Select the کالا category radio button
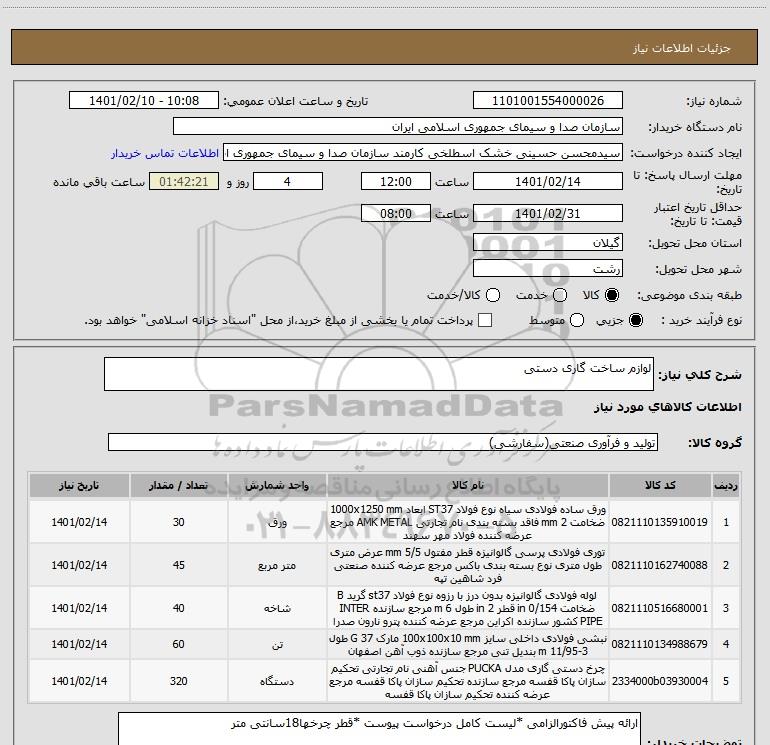The height and width of the screenshot is (745, 770). [612, 295]
